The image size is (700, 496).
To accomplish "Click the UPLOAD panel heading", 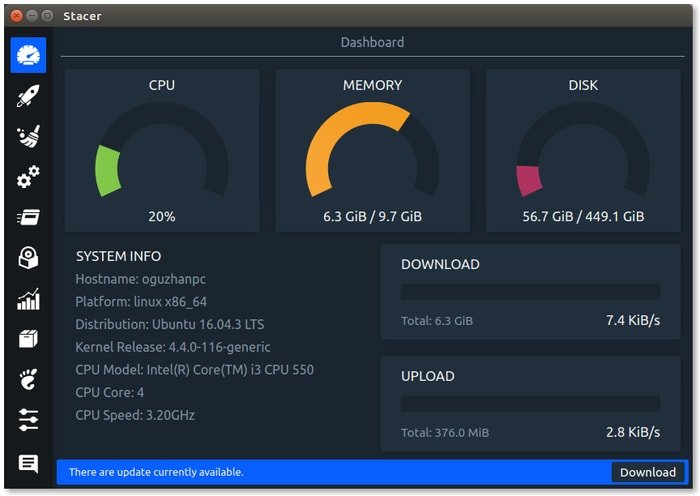I will coord(428,376).
